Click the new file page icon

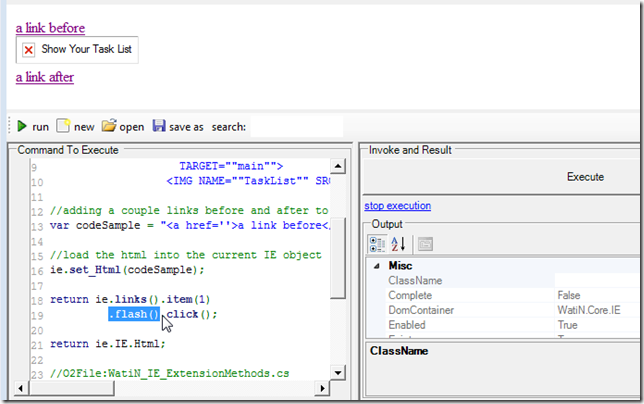point(63,127)
